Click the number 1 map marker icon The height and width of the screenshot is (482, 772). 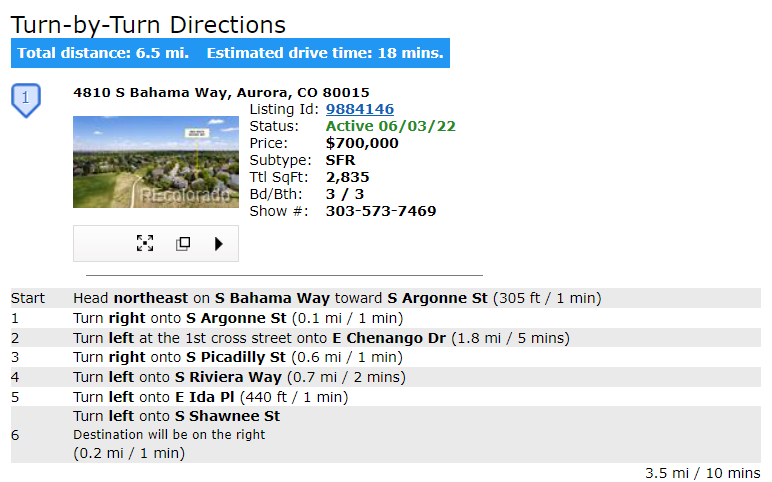click(26, 100)
